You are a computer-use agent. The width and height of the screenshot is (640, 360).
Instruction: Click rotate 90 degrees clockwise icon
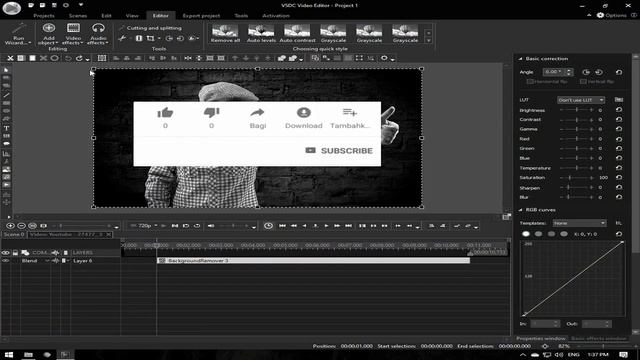pyautogui.click(x=586, y=72)
